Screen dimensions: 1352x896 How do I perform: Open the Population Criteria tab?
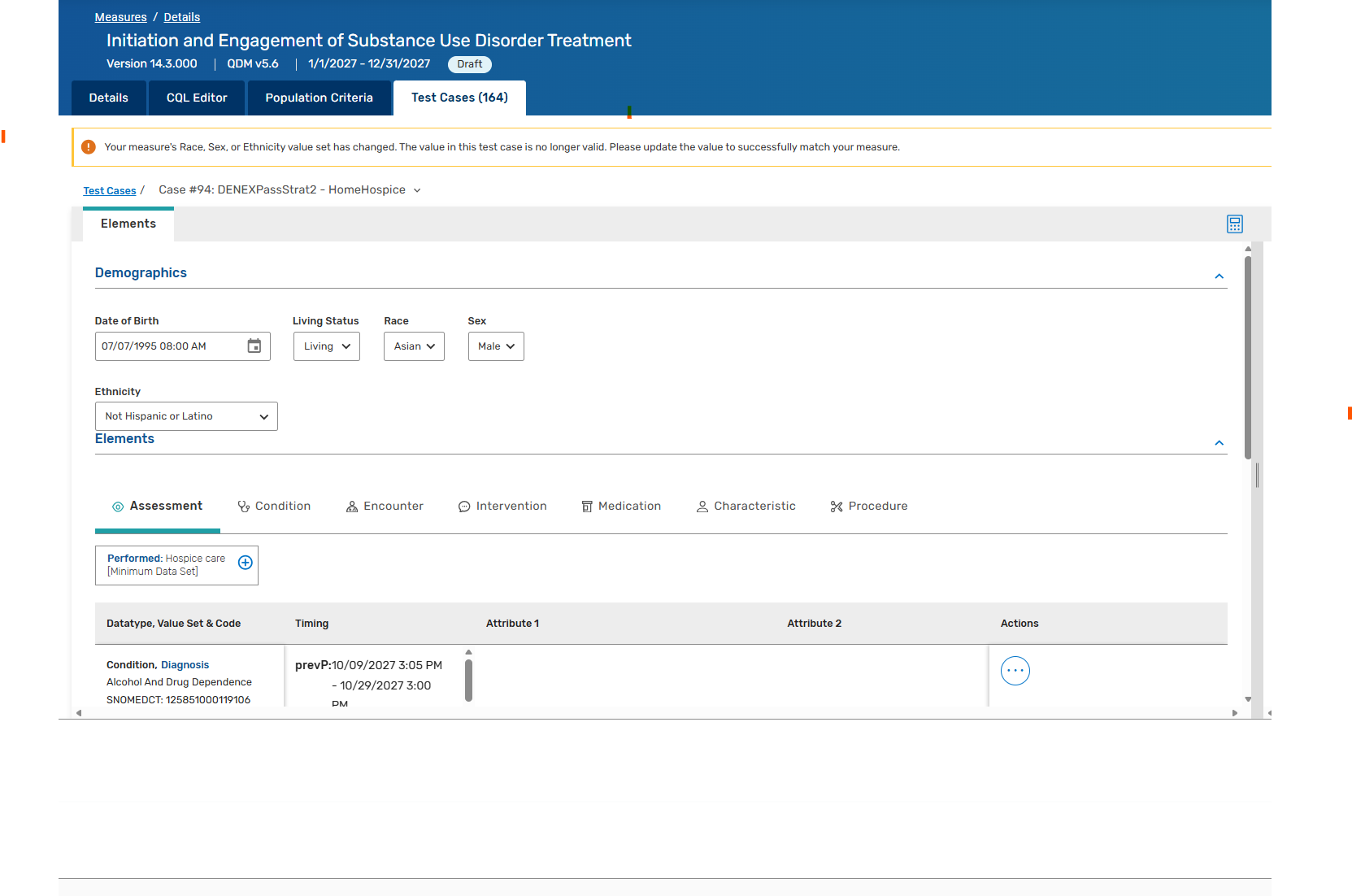pos(319,98)
